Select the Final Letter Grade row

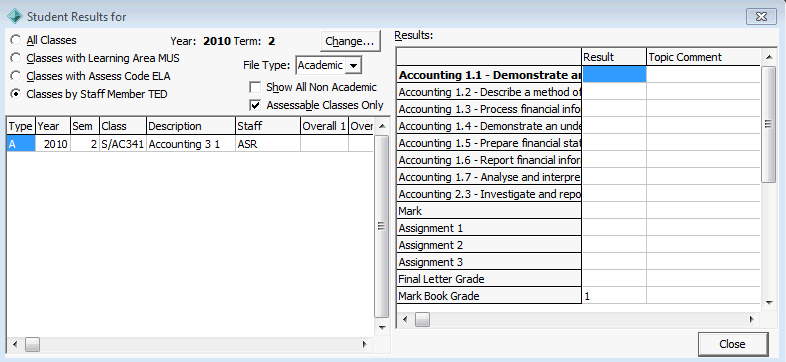tap(489, 279)
